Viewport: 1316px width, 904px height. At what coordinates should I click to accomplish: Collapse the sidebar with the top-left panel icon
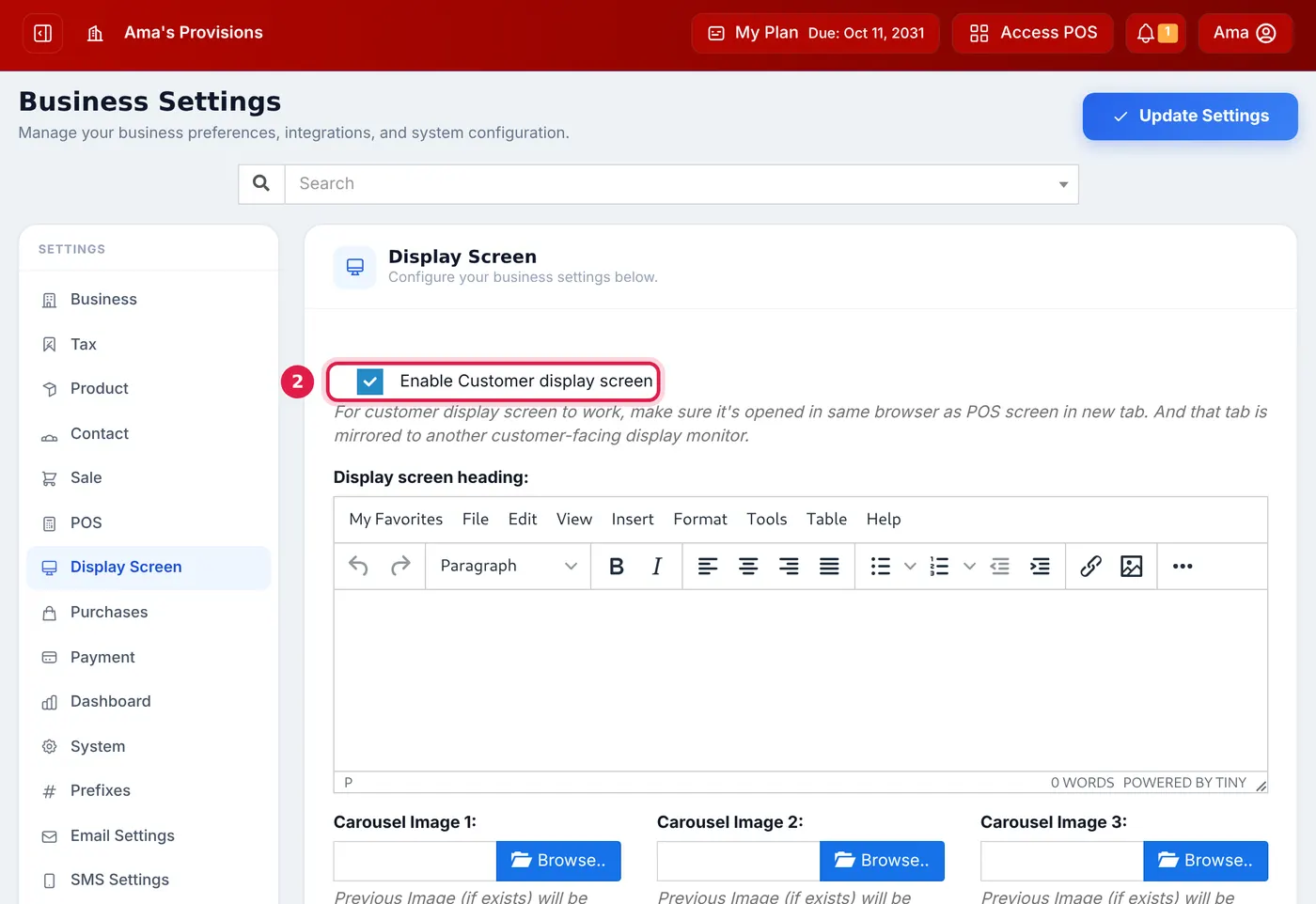42,33
